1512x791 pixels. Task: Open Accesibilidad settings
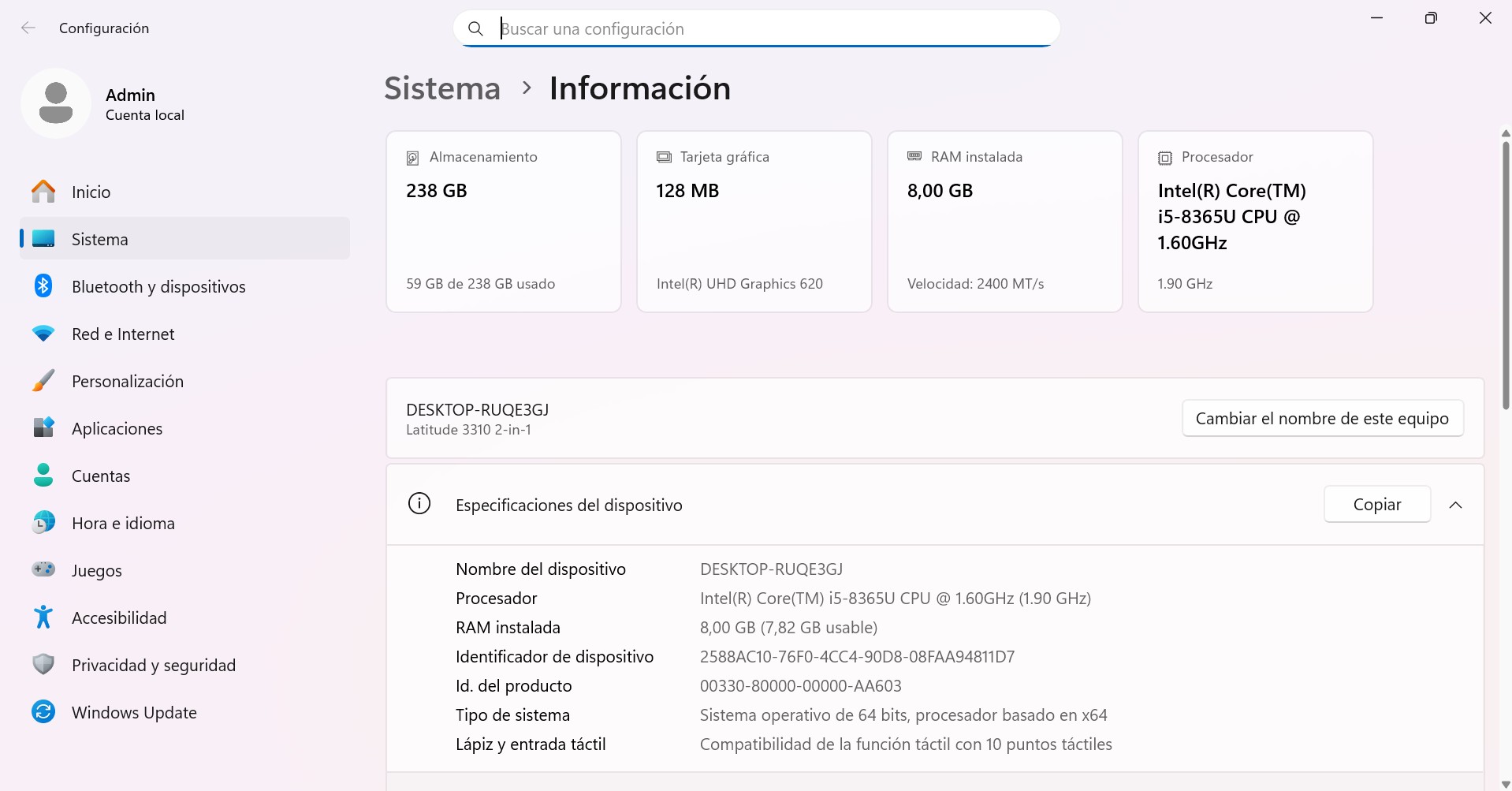pyautogui.click(x=119, y=618)
